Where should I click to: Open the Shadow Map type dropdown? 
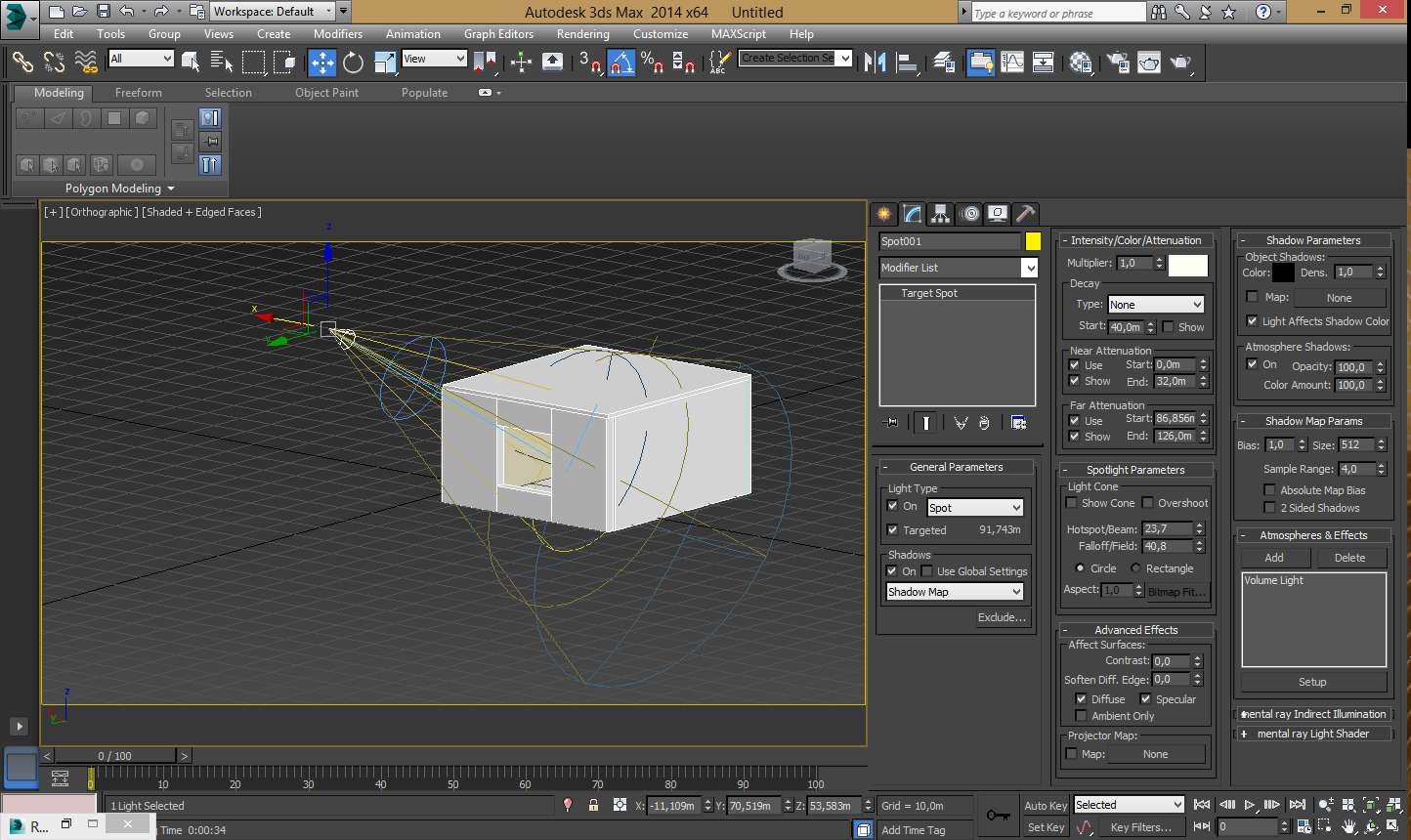tap(955, 592)
